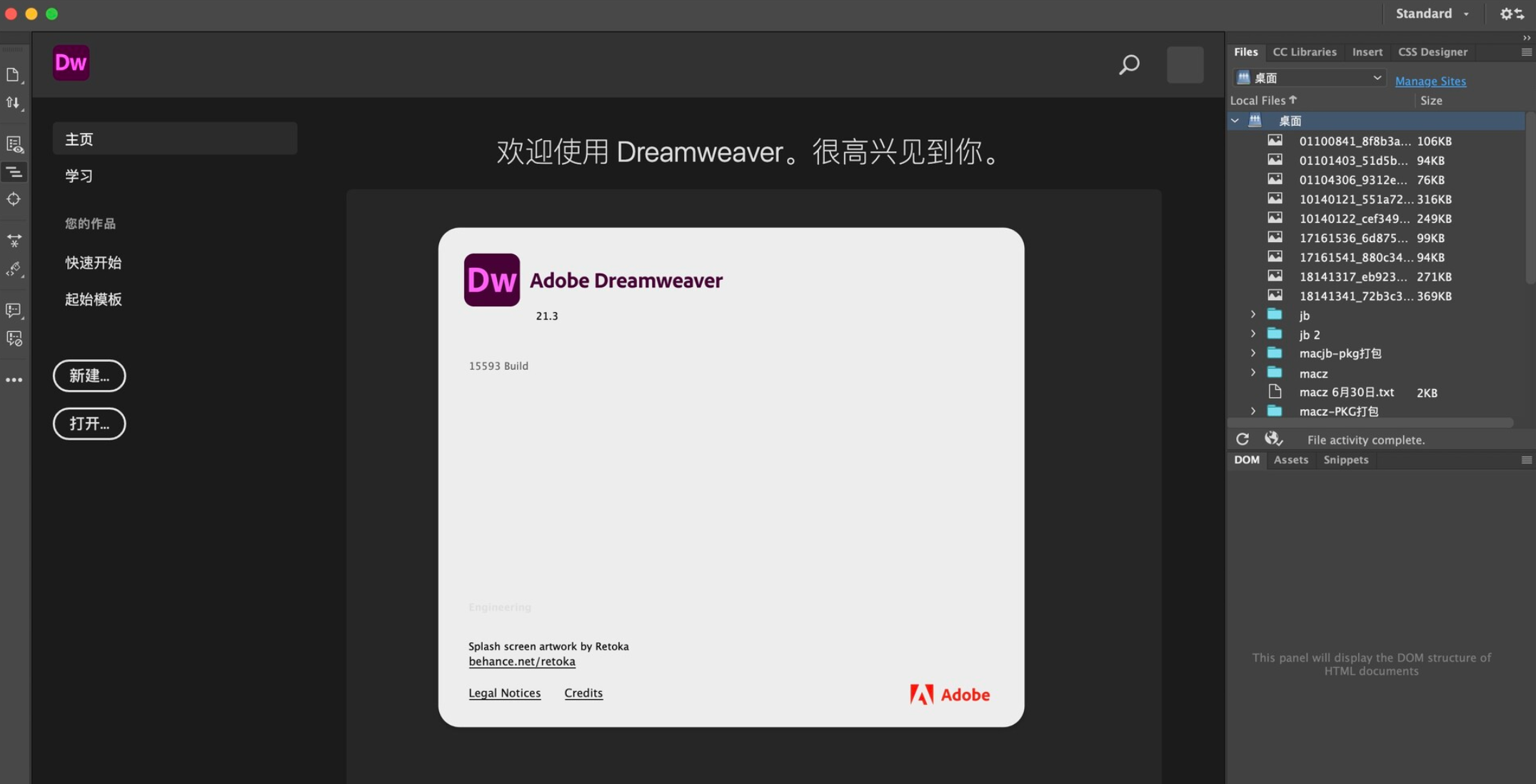Click the 桌面 location dropdown

1305,77
